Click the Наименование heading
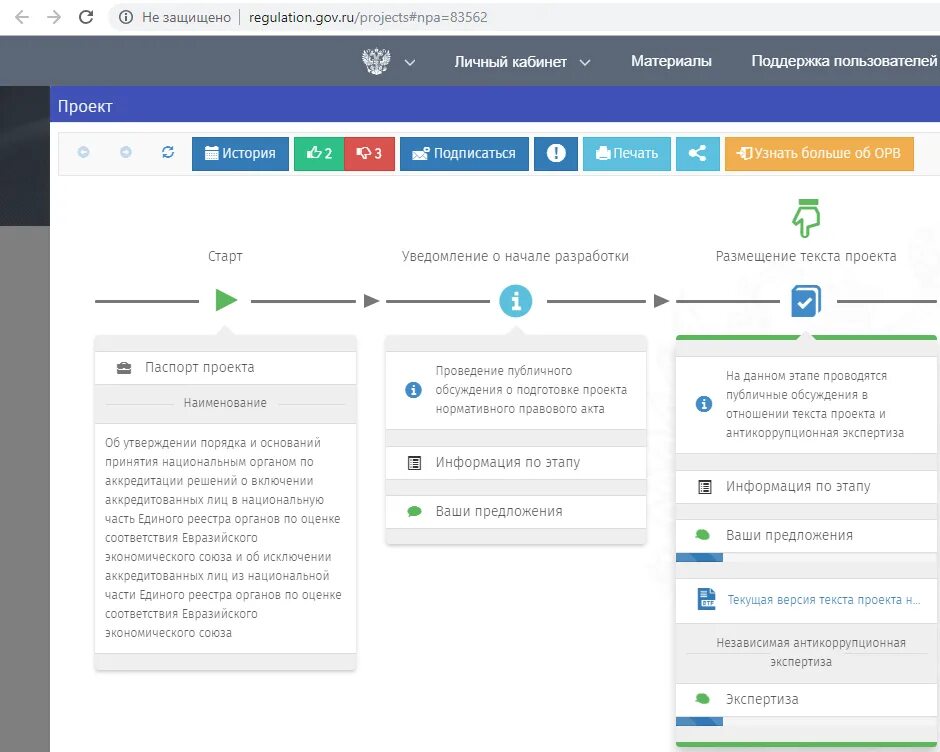Image resolution: width=940 pixels, height=752 pixels. point(225,403)
